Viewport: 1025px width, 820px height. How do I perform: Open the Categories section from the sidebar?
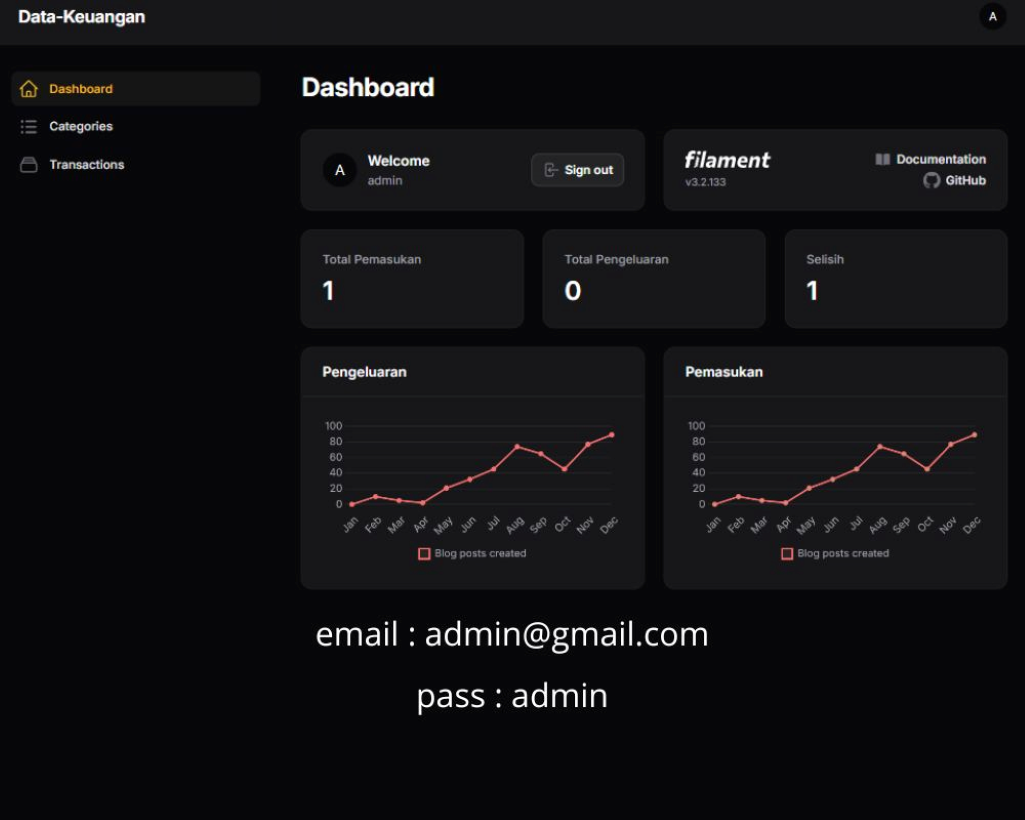click(82, 126)
